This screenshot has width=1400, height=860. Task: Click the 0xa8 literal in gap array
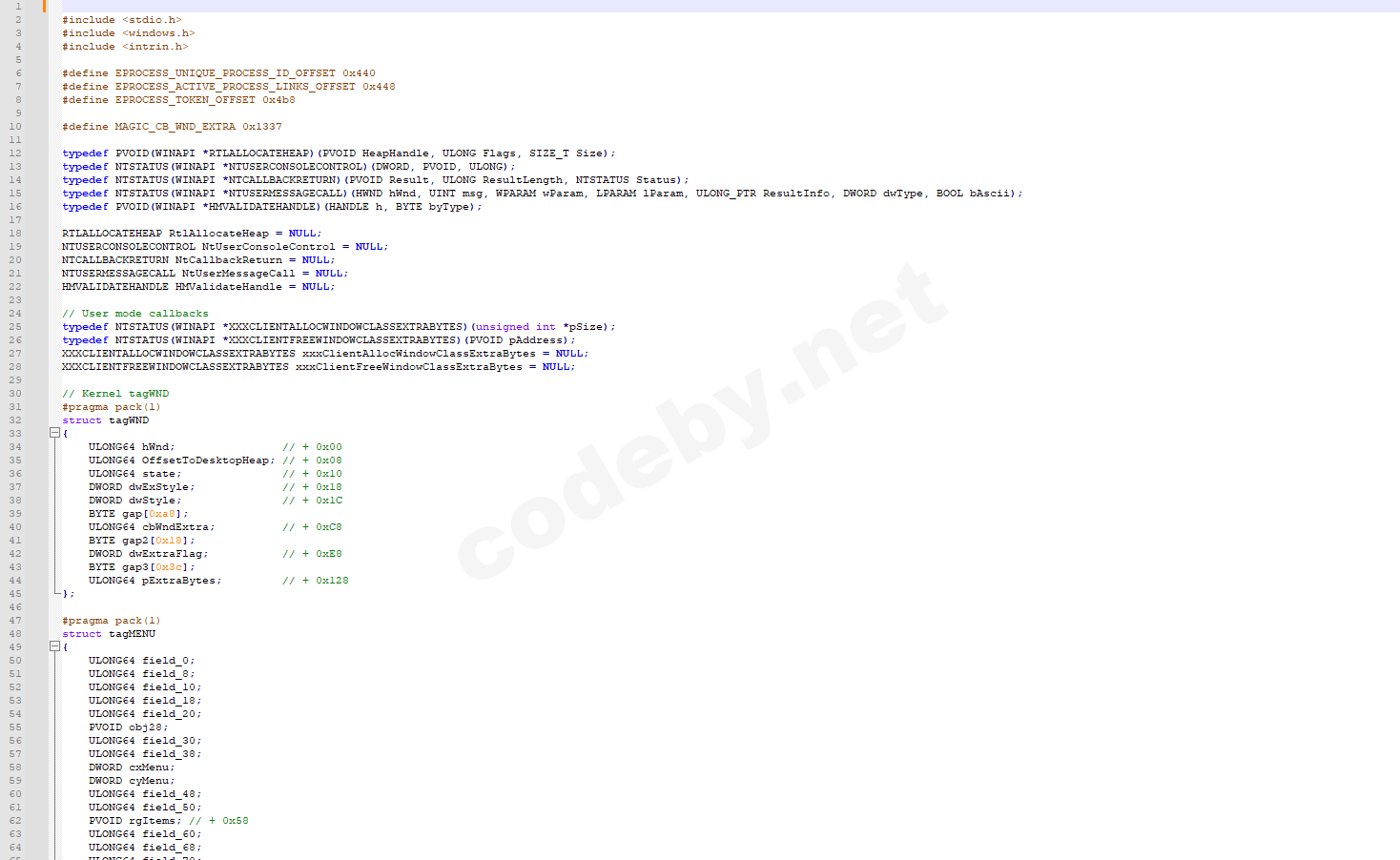pos(160,513)
